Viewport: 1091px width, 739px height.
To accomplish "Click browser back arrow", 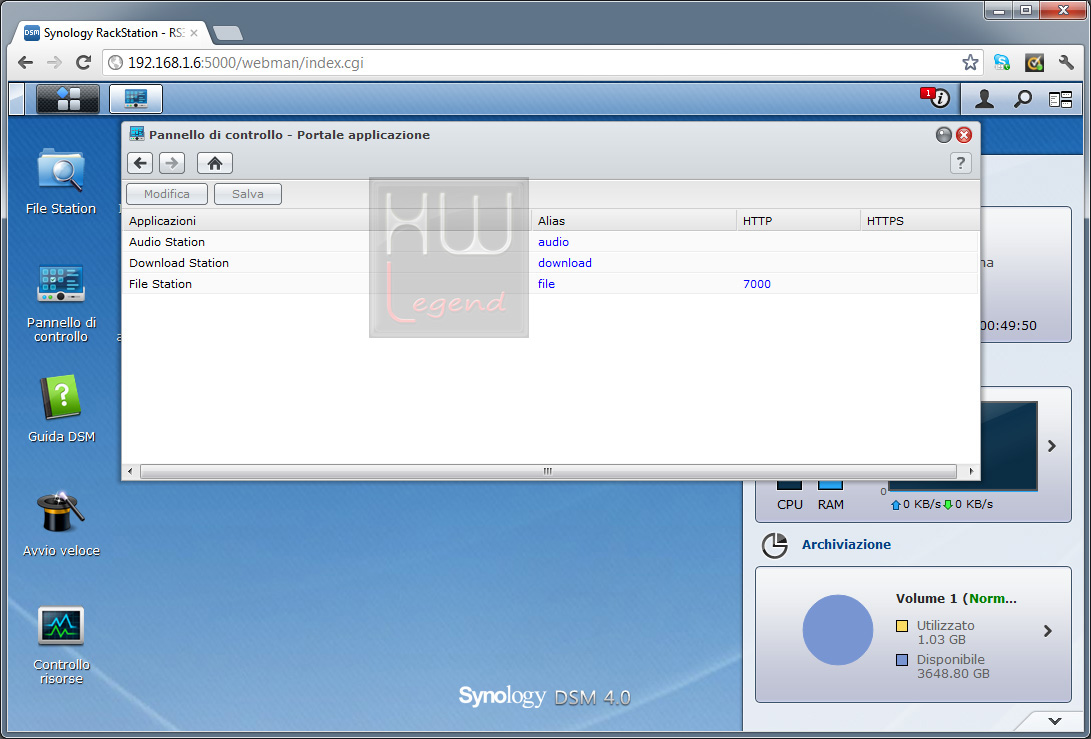I will click(x=26, y=63).
